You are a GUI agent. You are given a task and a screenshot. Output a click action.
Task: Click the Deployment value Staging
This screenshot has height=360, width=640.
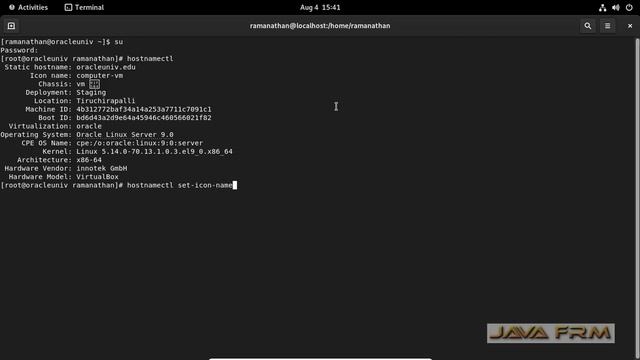coord(91,93)
